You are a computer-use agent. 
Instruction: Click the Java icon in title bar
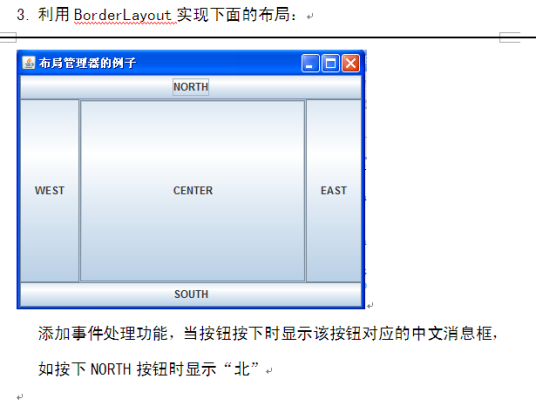(x=29, y=63)
